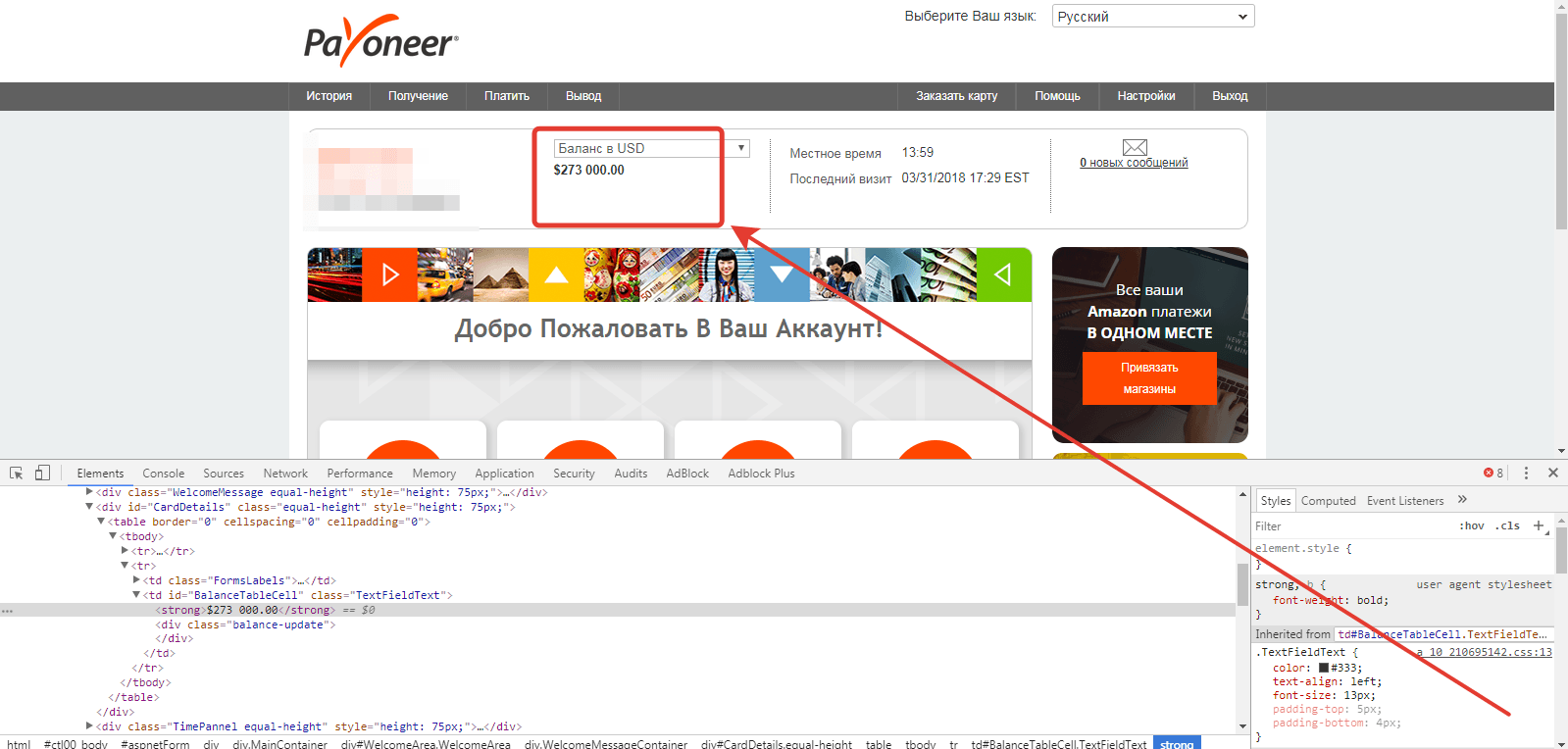Viewport: 1568px width, 749px height.
Task: Switch to the Adblock Plus DevTools tab
Action: [x=761, y=473]
